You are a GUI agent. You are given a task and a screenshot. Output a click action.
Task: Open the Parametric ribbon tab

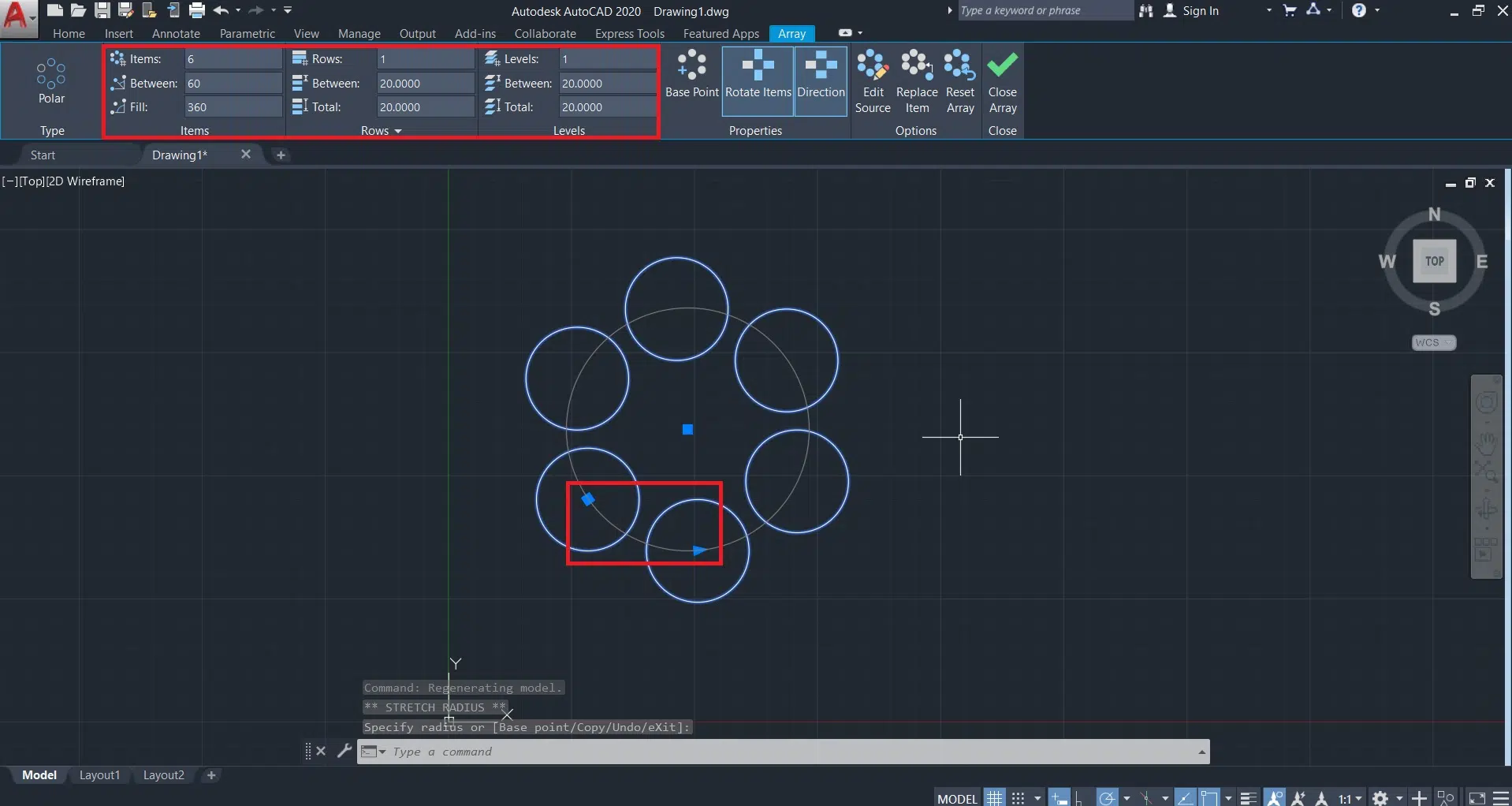tap(247, 33)
